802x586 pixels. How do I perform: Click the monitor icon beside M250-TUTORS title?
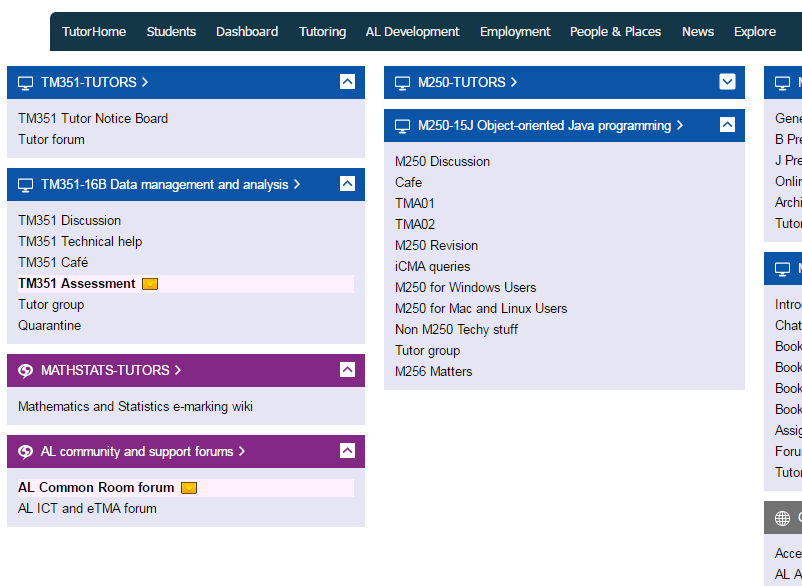[x=404, y=82]
